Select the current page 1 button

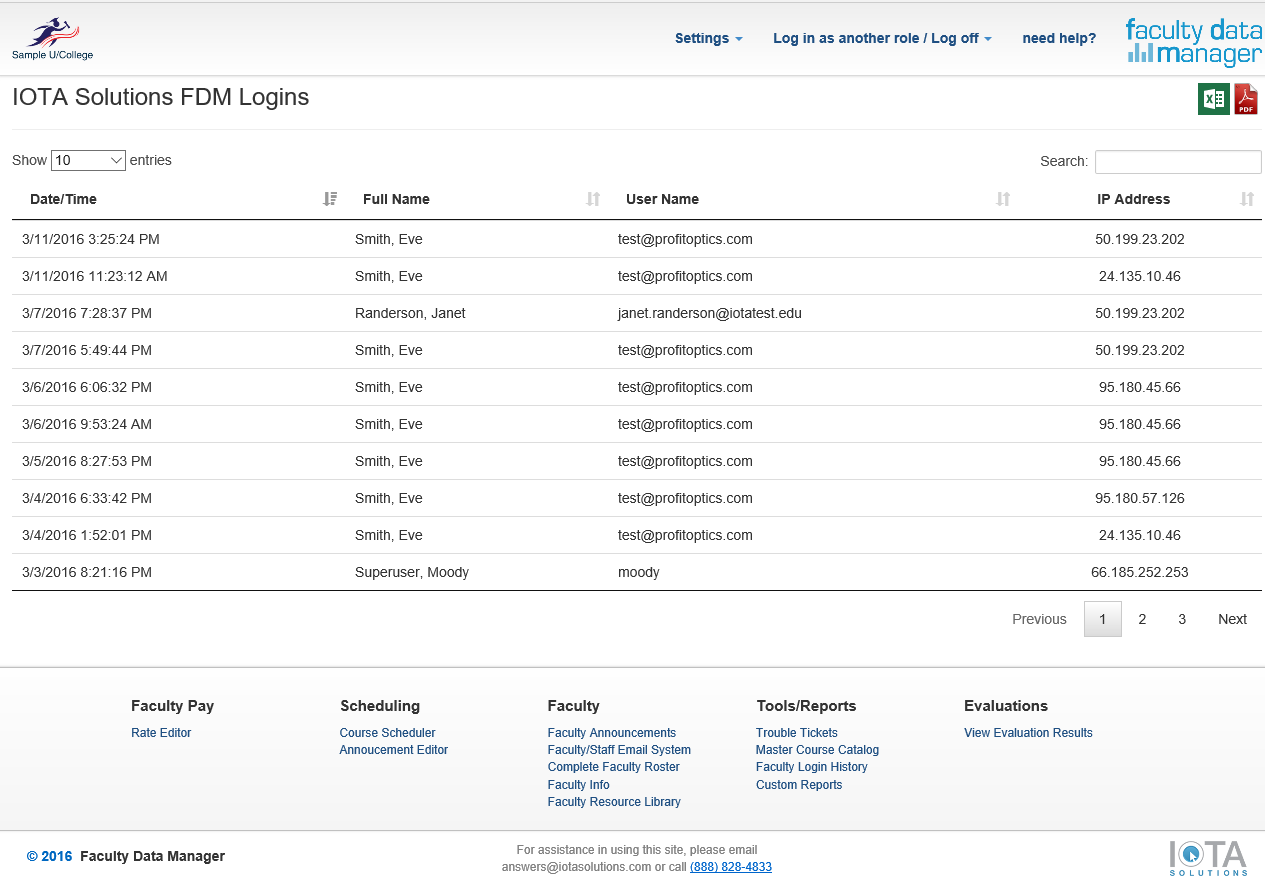point(1103,619)
